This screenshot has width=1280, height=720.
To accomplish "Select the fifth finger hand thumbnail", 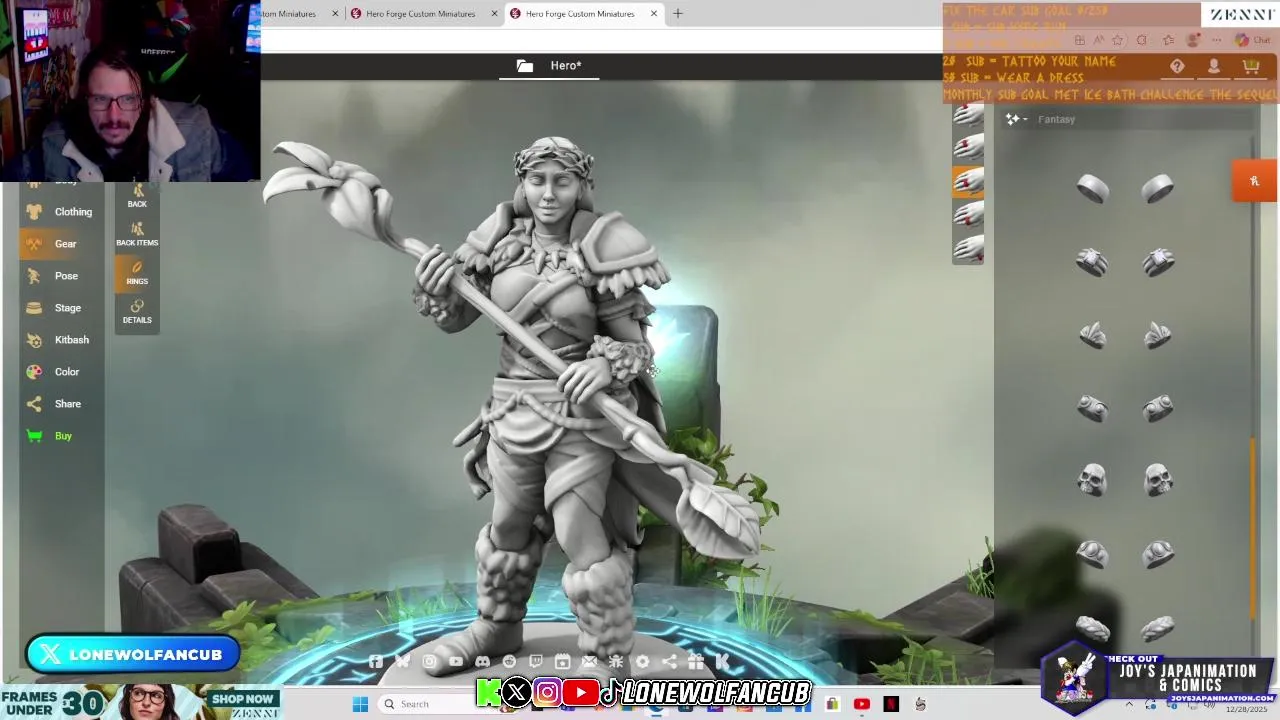I will pyautogui.click(x=968, y=248).
